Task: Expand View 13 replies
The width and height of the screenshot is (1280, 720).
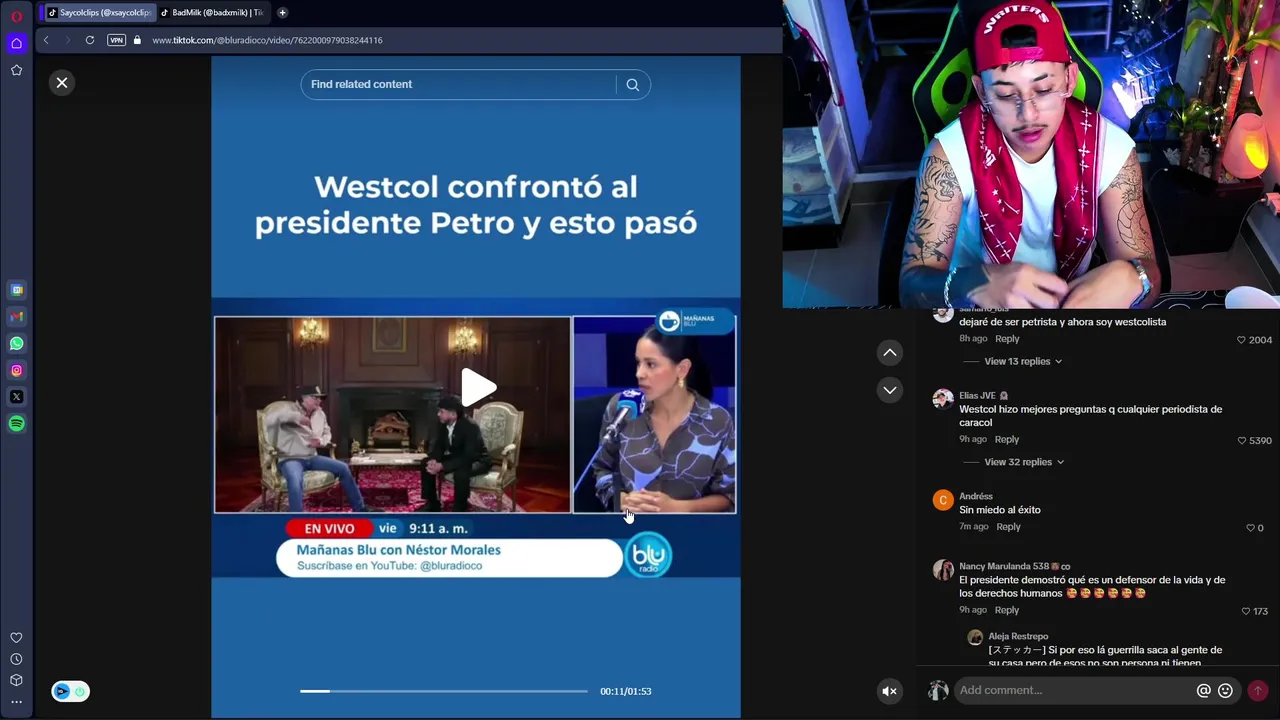Action: coord(1023,361)
